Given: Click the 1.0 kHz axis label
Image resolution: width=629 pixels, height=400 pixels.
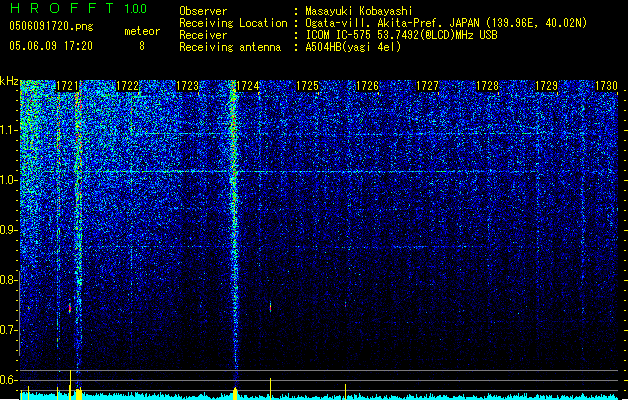Looking at the screenshot, I should (x=9, y=181).
